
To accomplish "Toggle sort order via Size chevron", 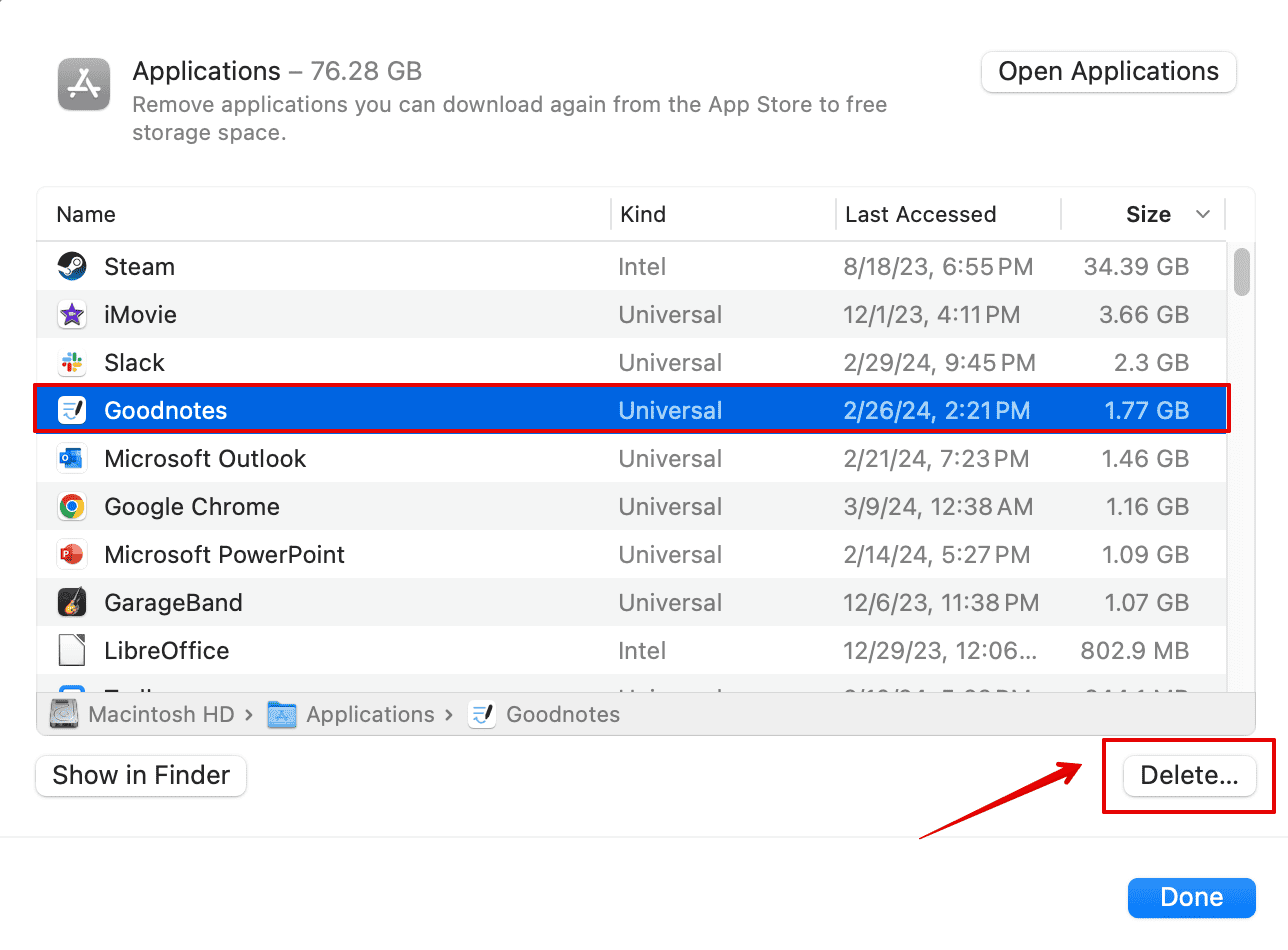I will [x=1203, y=214].
